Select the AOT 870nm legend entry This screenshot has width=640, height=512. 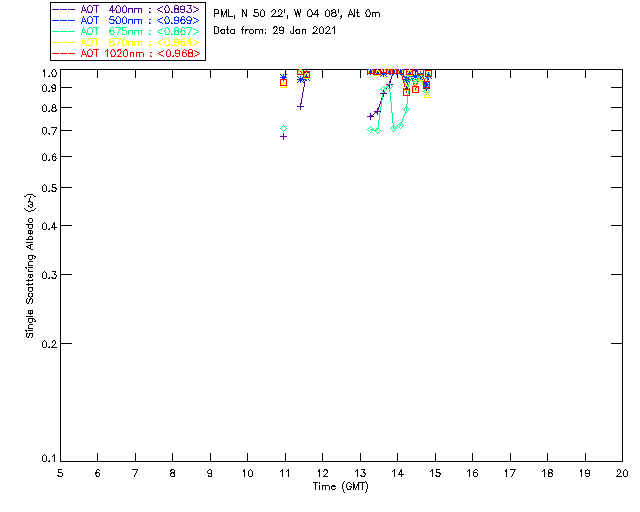[126, 42]
